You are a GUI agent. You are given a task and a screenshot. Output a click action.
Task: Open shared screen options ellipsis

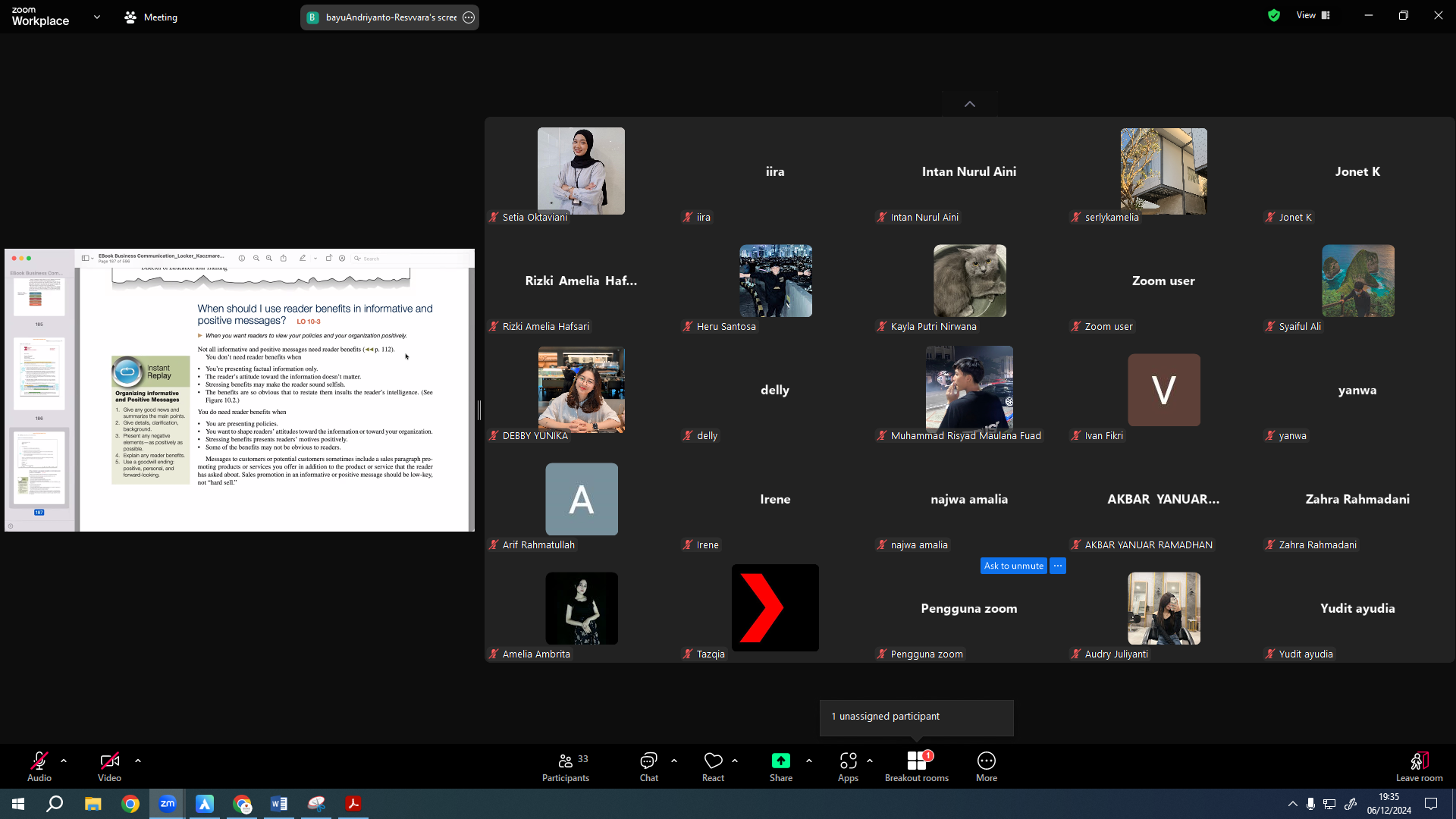469,17
